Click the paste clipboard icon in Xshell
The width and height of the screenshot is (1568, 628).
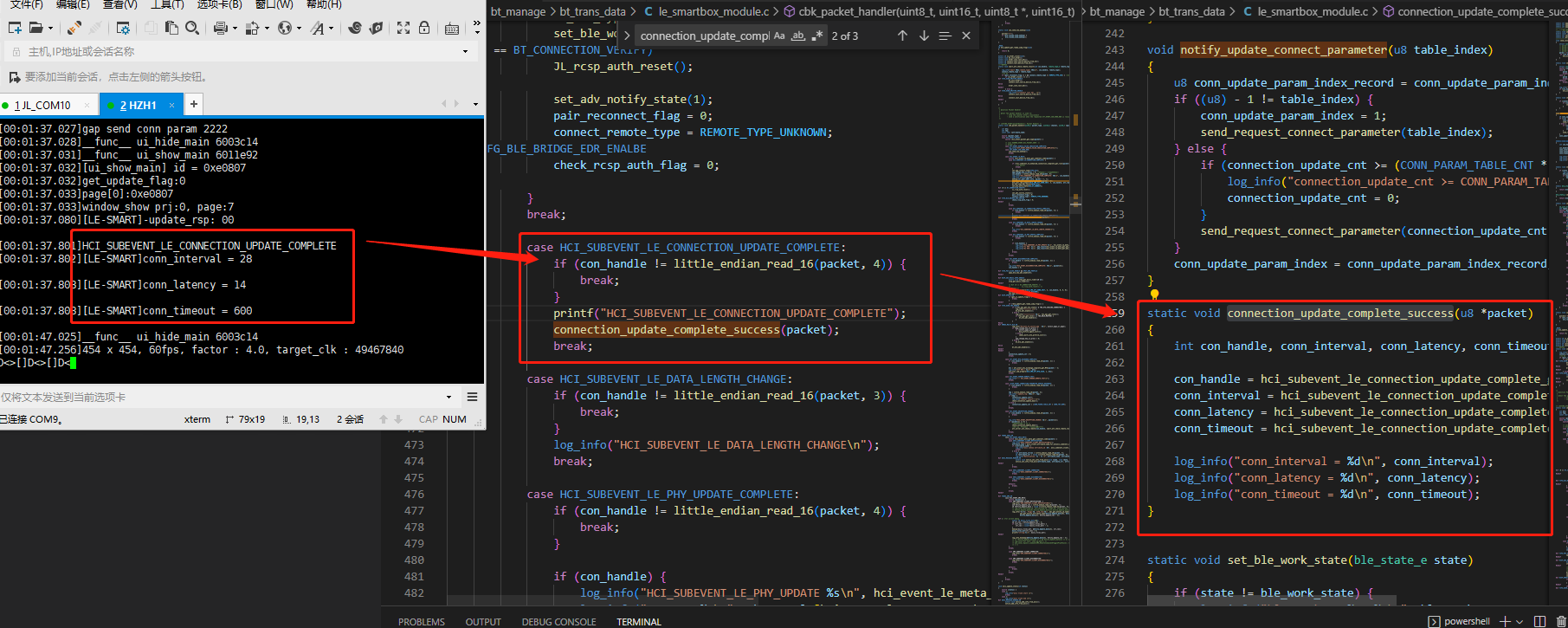click(x=171, y=28)
